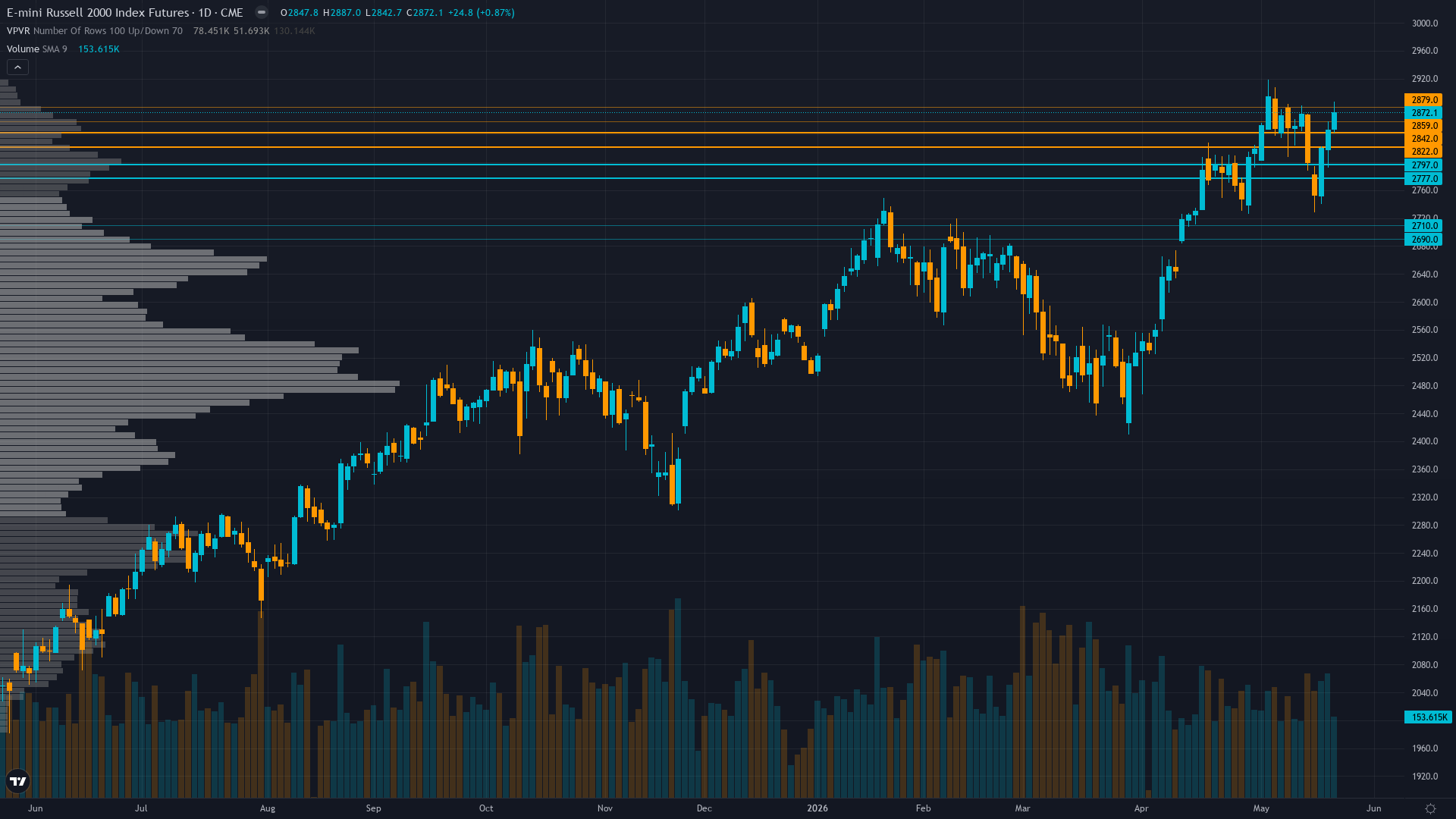
Task: Click the 2080.0 price scale tick
Action: (1424, 665)
